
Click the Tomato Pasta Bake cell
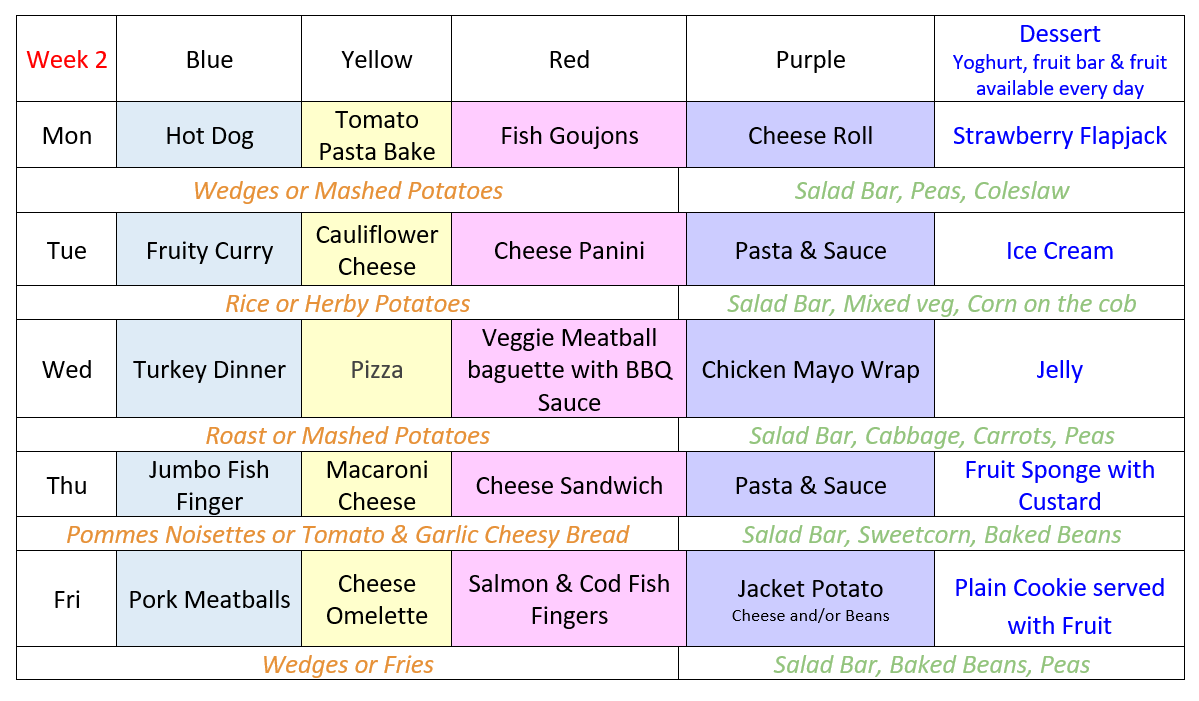(376, 135)
